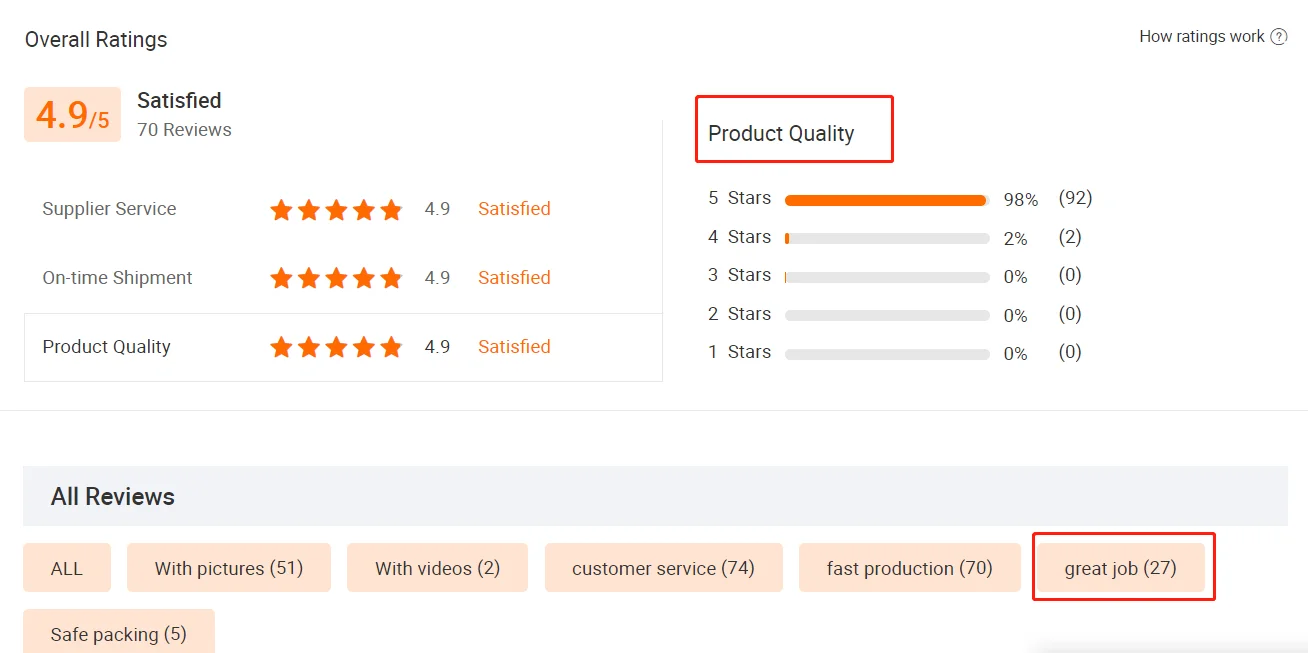Click the 4.9/5 overall score badge
The width and height of the screenshot is (1308, 653).
pos(72,115)
